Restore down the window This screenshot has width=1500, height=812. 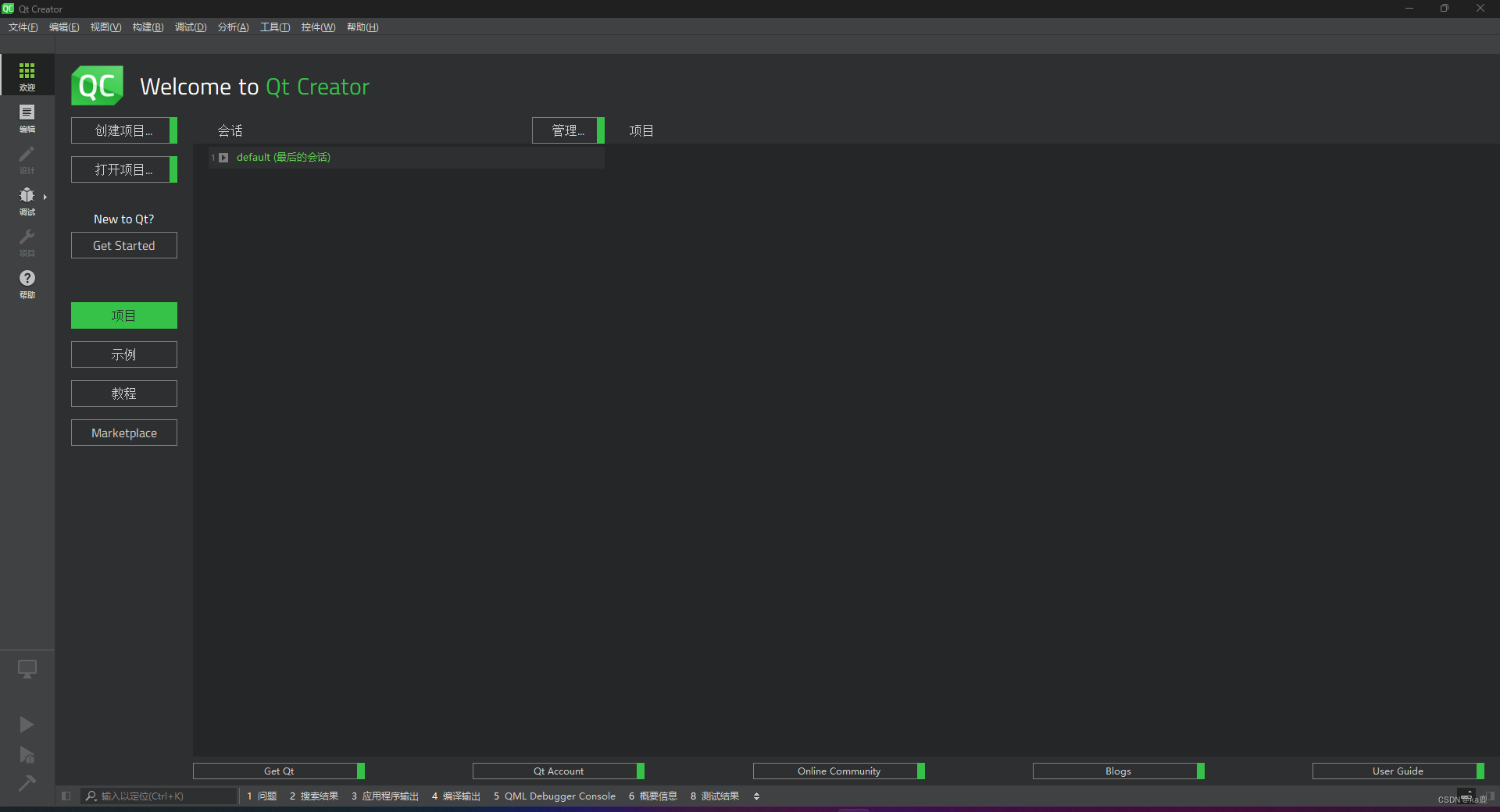pyautogui.click(x=1445, y=9)
